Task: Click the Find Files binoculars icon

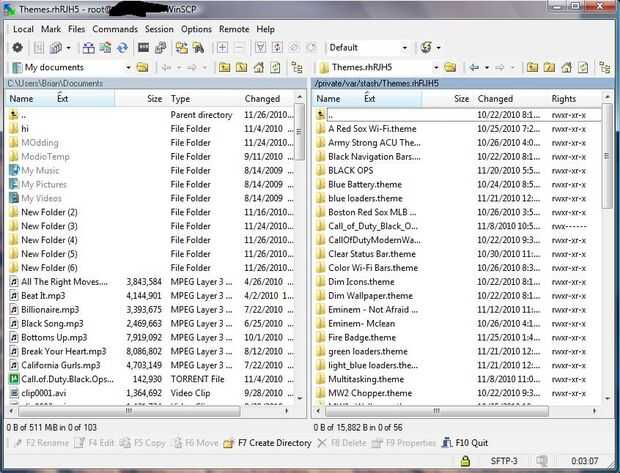Action: (198, 48)
